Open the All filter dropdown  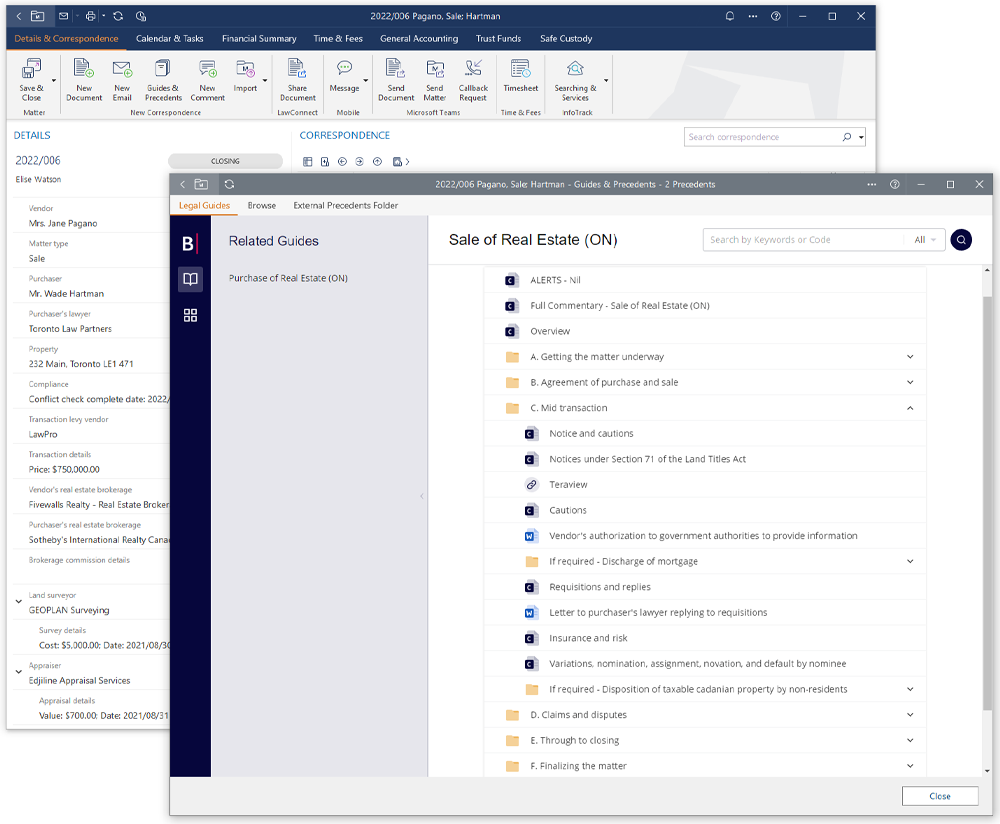tap(925, 240)
